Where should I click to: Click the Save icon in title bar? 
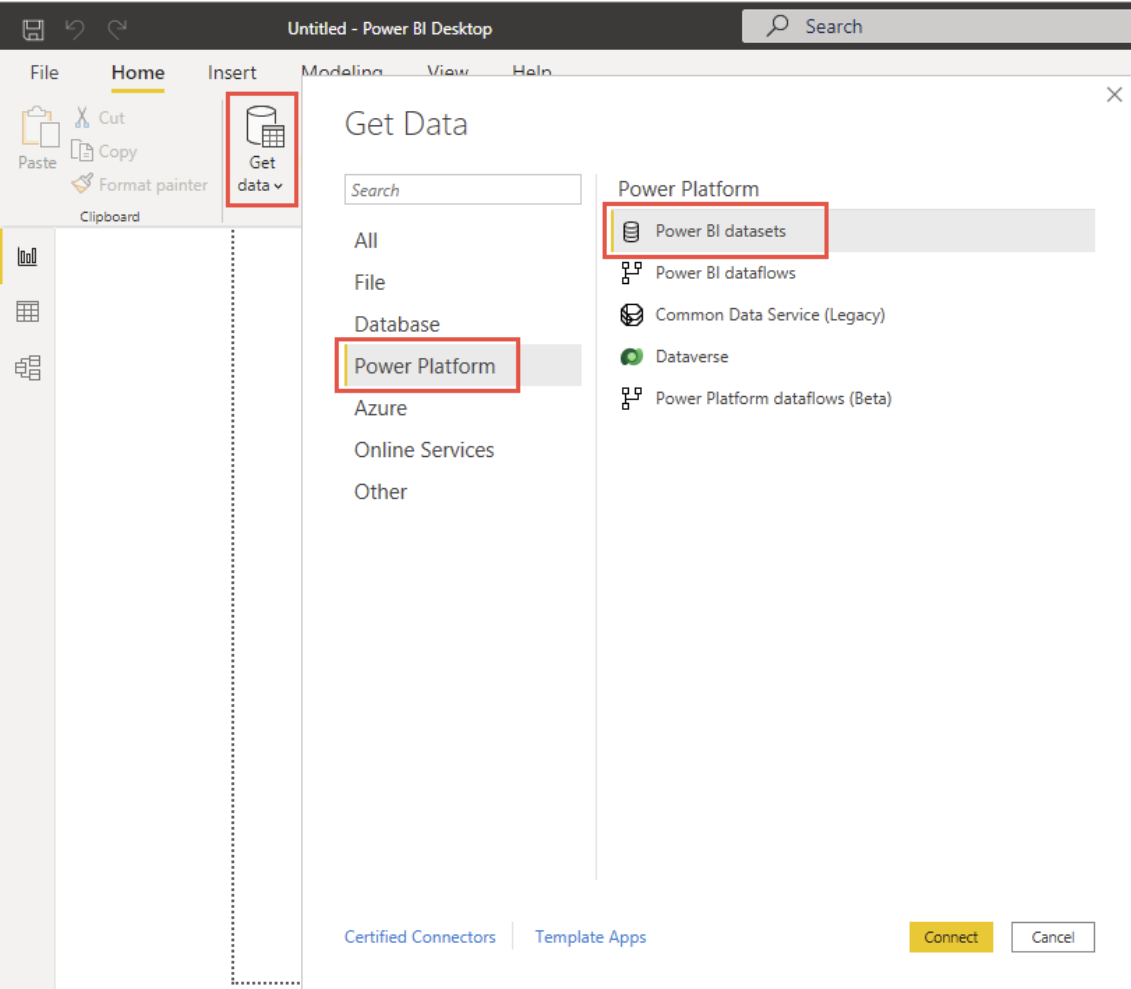pyautogui.click(x=32, y=29)
